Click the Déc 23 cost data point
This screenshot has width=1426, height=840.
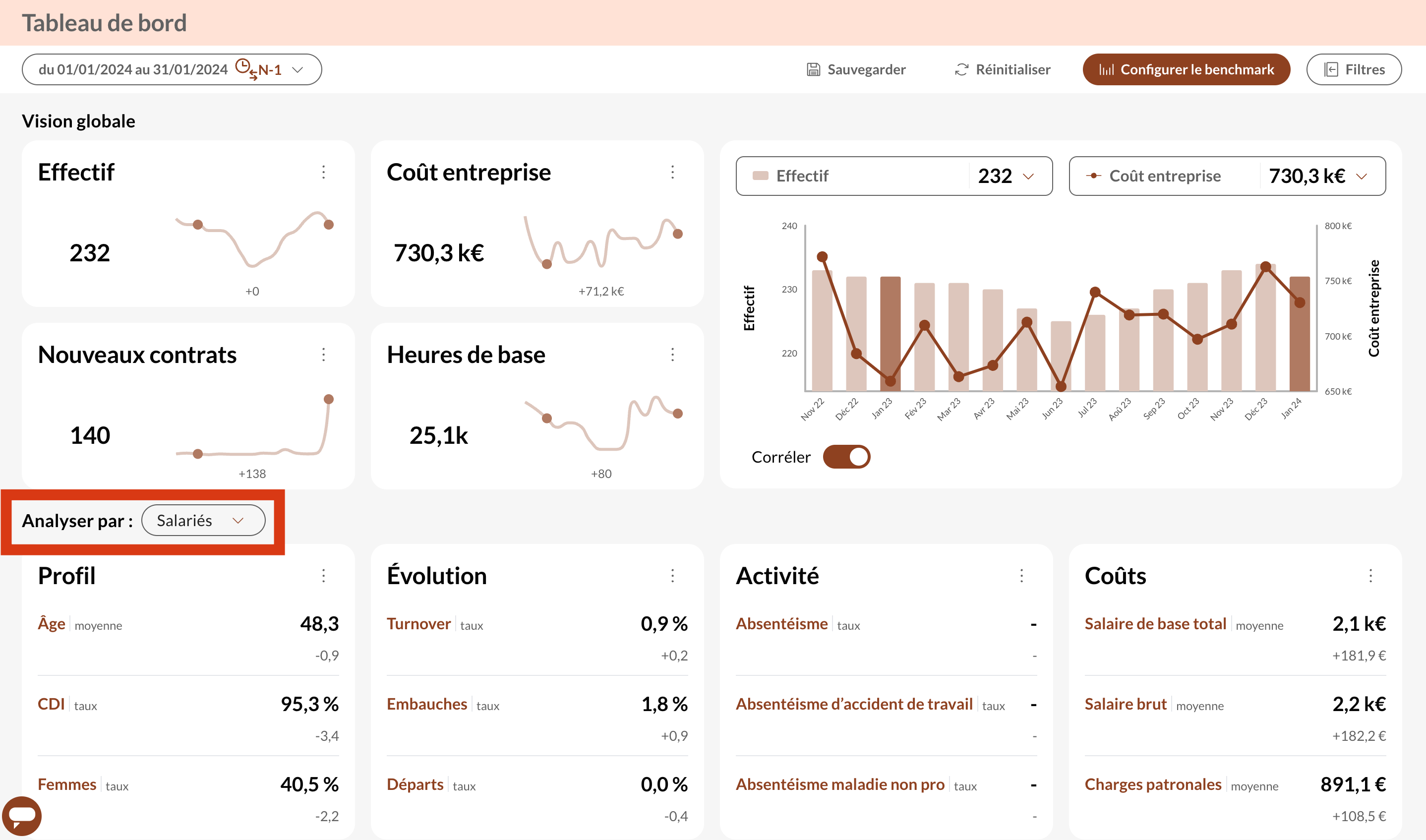(x=1266, y=267)
